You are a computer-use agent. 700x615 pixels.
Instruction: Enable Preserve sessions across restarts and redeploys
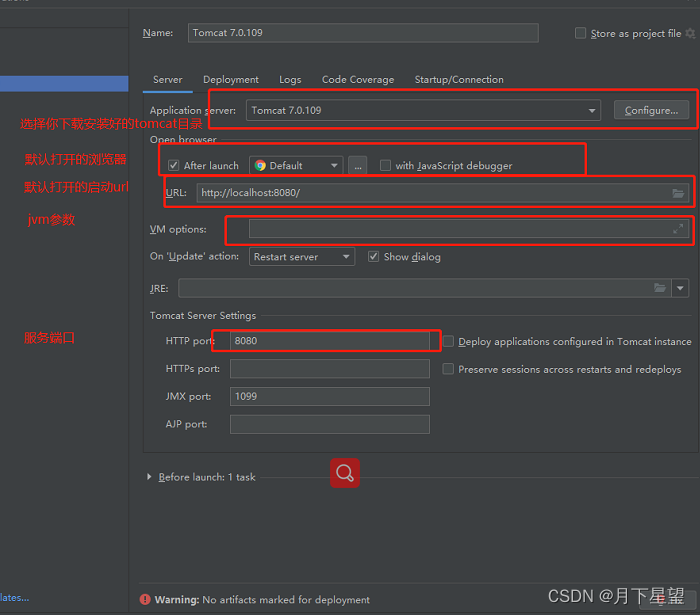tap(448, 369)
